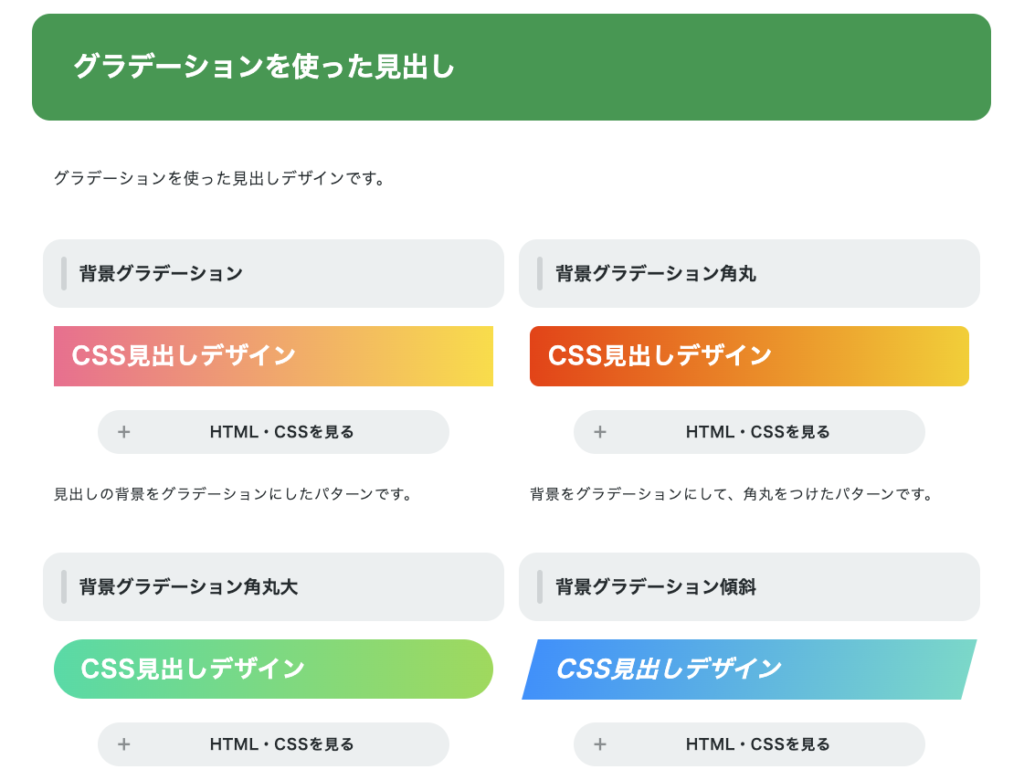The width and height of the screenshot is (1024, 780).
Task: Expand HTML・CSSを見る under the rounded orange gradient heading
Action: point(749,432)
